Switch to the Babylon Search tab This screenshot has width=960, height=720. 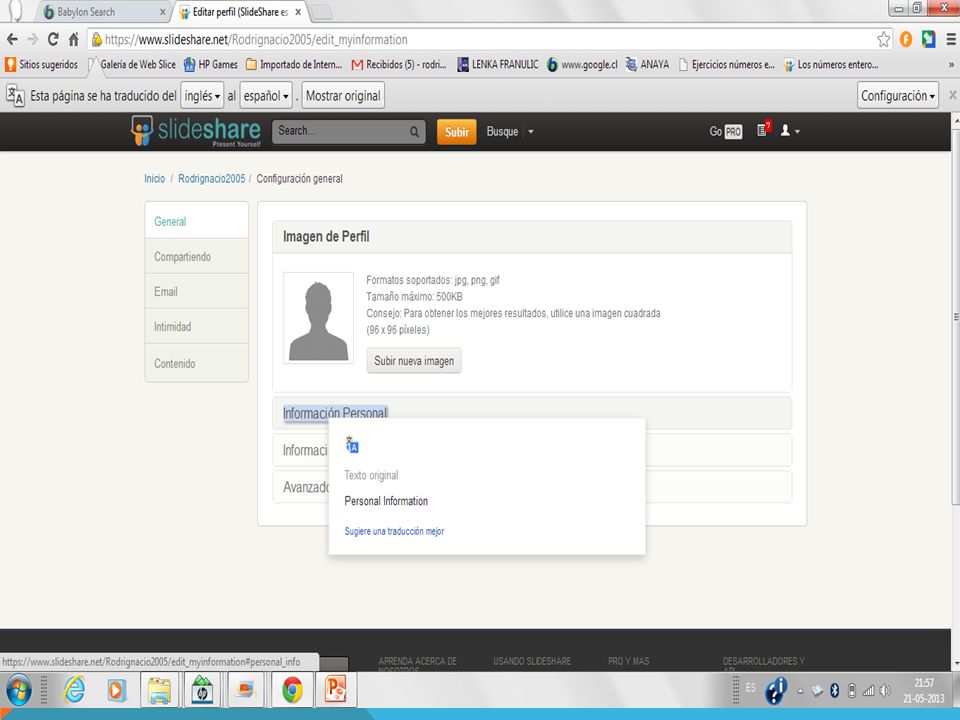(105, 12)
